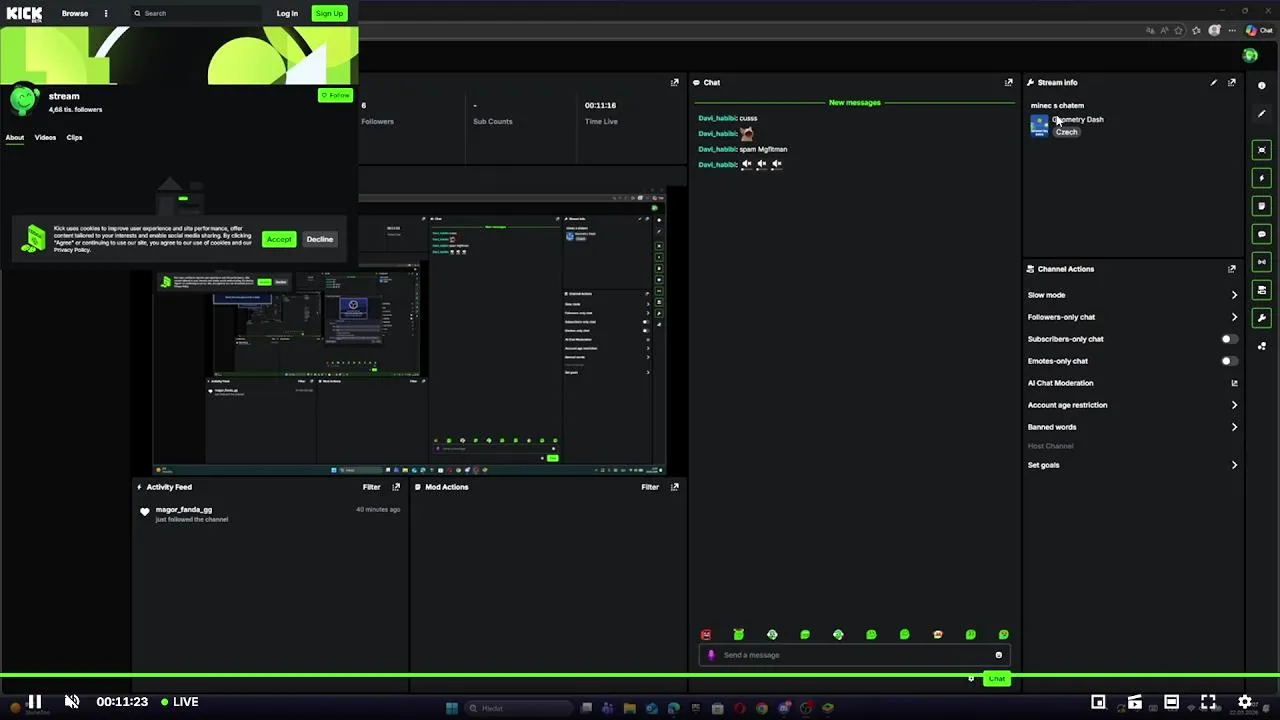The image size is (1280, 720).
Task: Pause the video playback
Action: click(x=34, y=702)
